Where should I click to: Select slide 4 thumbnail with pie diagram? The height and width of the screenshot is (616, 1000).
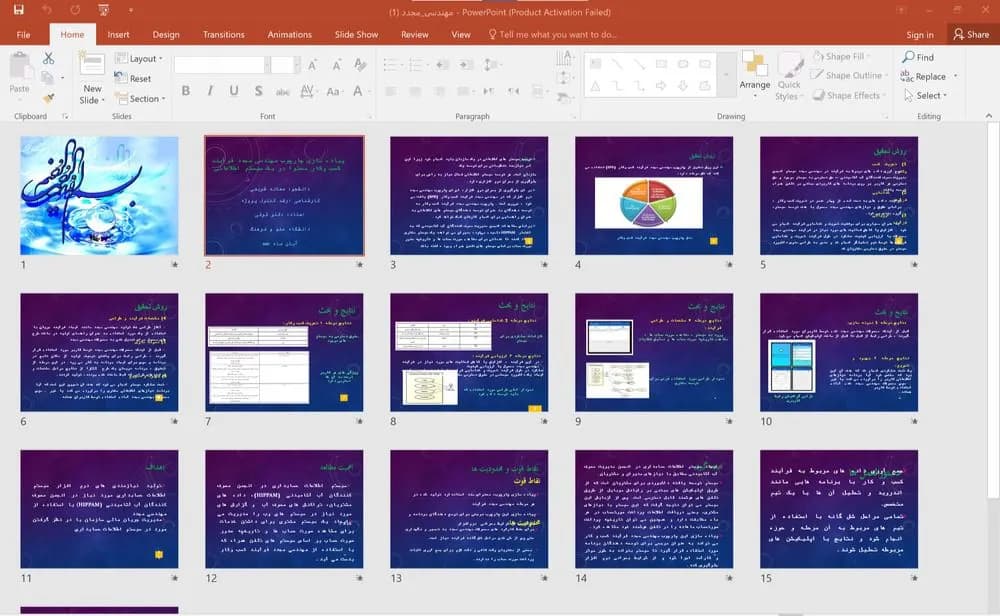coord(654,196)
